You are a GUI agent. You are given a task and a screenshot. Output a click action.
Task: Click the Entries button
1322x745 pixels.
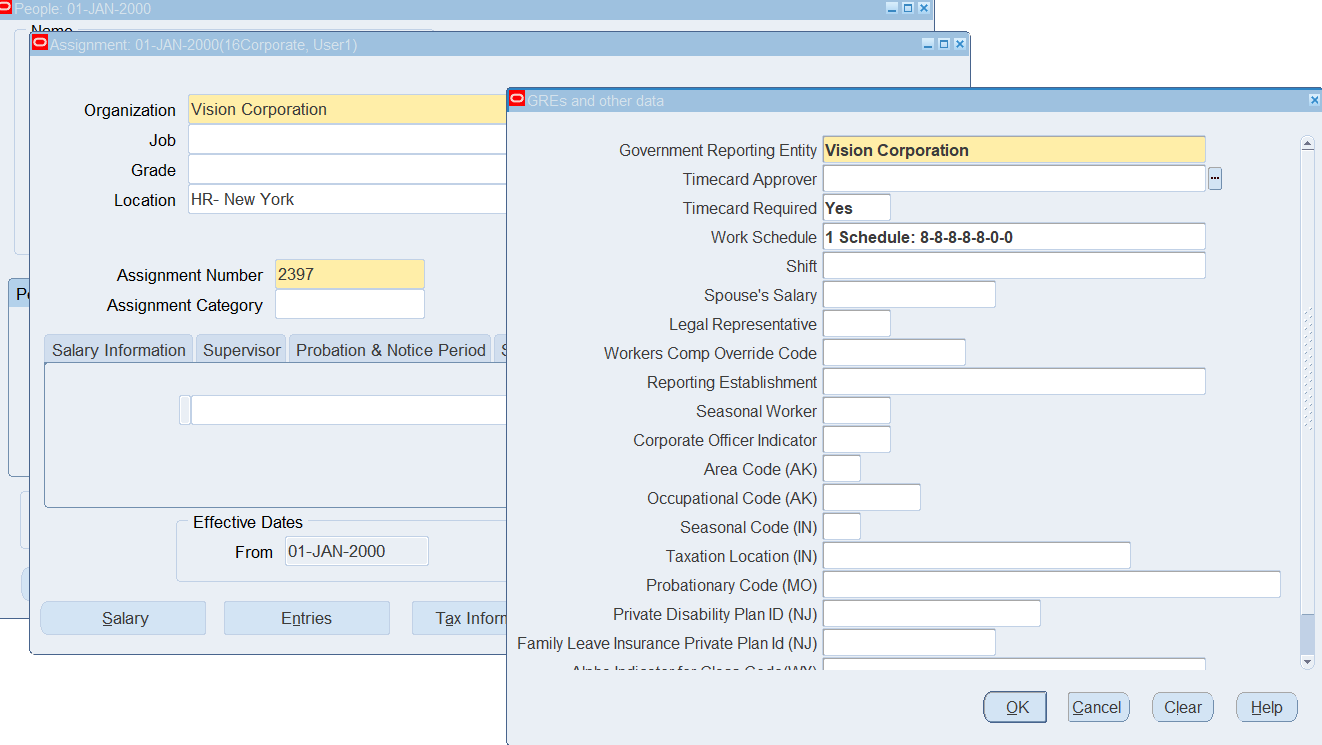306,618
